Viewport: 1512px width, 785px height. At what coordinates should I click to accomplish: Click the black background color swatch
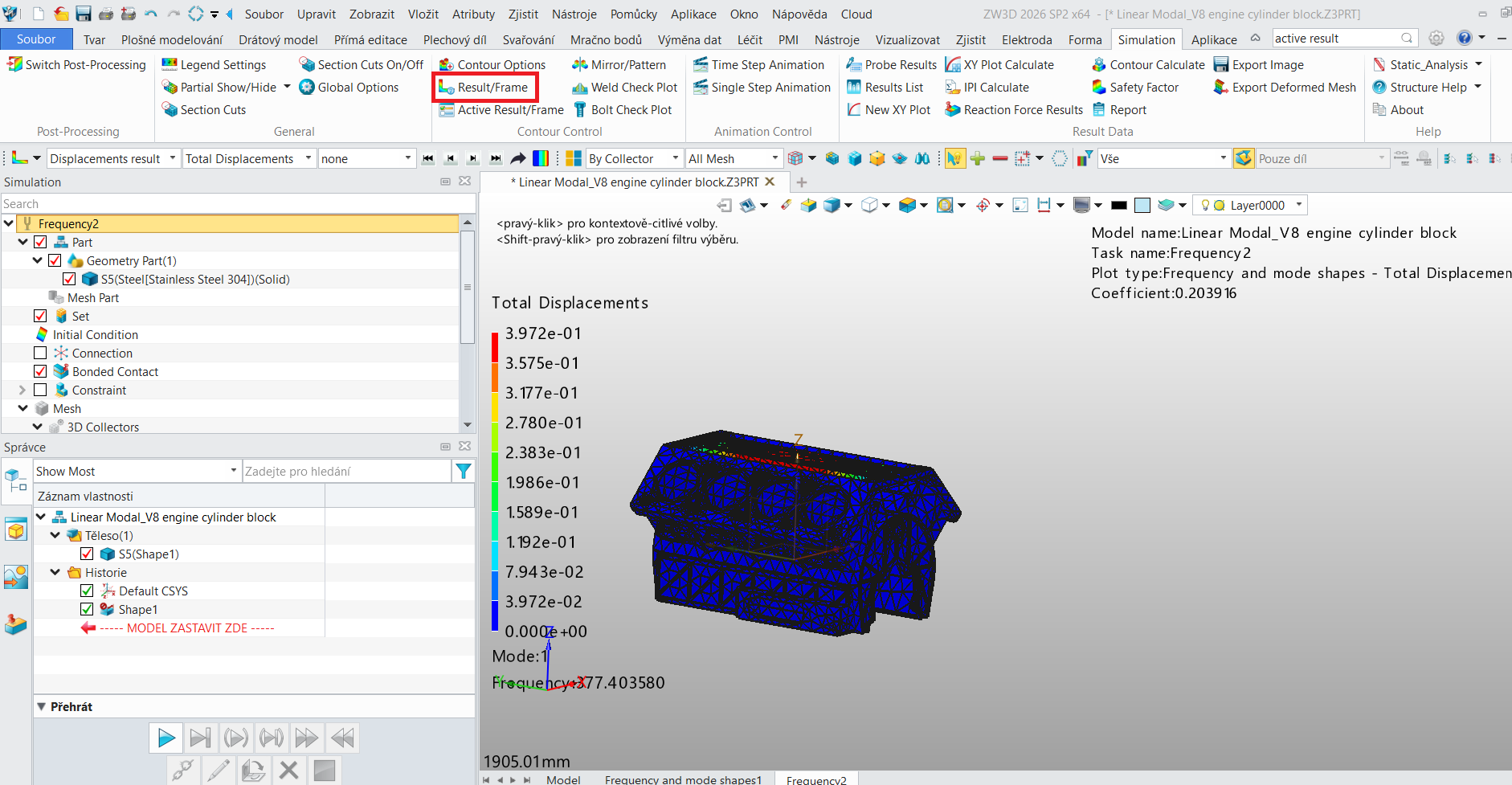click(x=1118, y=206)
